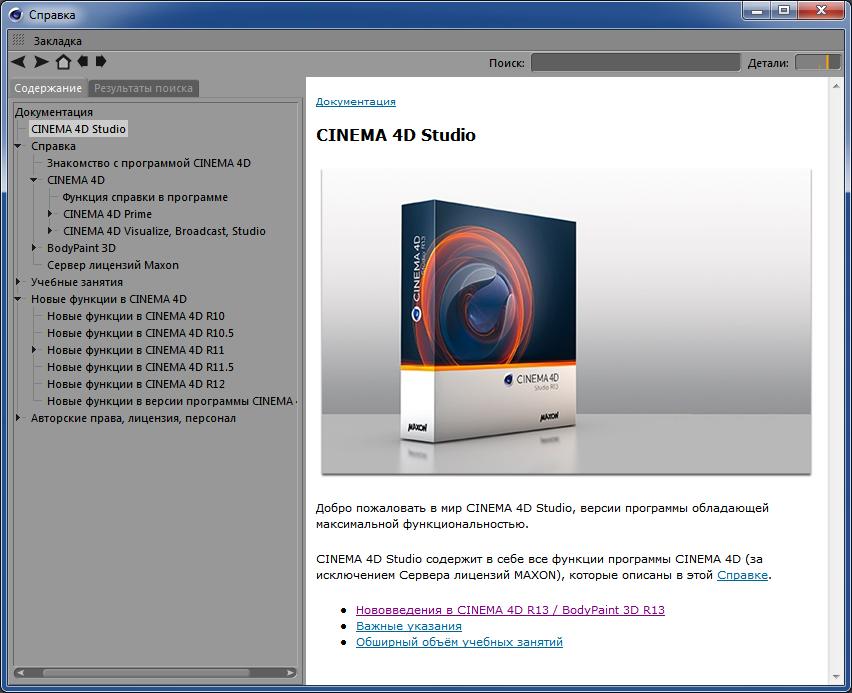Open Сервер лицензий Maxon entry

[113, 265]
